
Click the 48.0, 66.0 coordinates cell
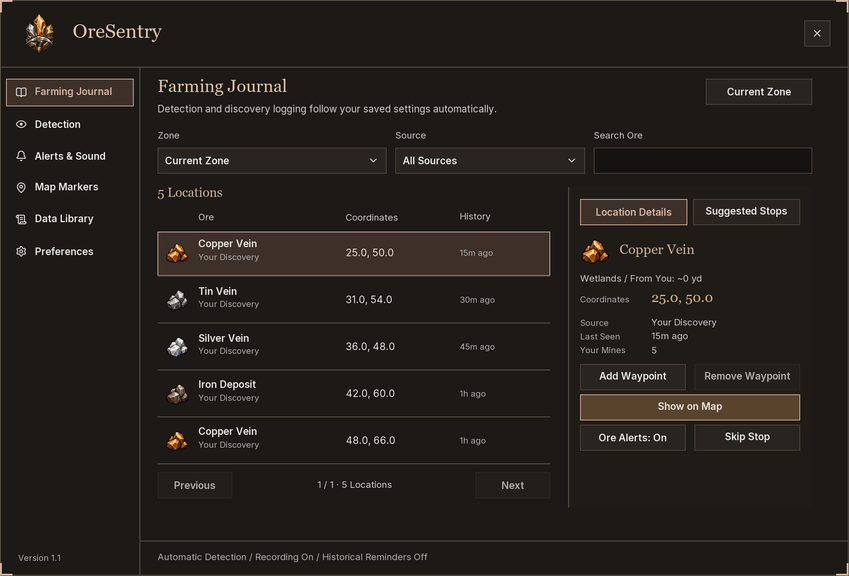point(370,441)
